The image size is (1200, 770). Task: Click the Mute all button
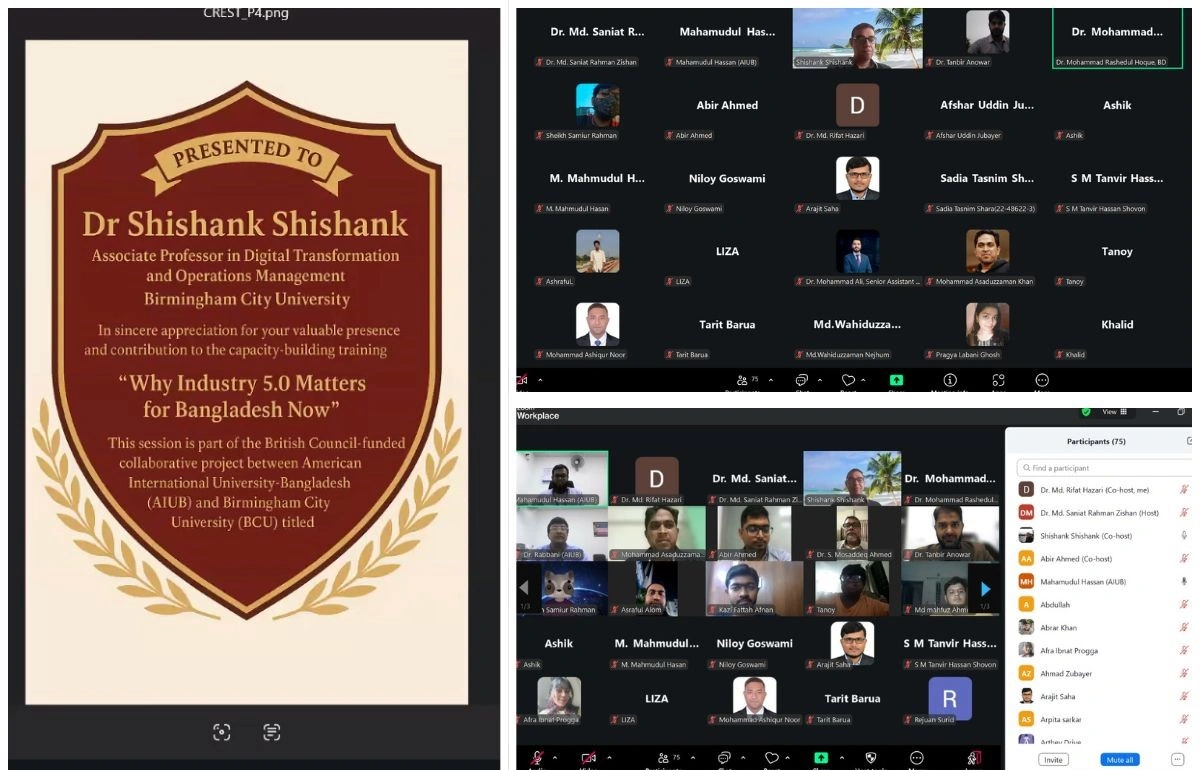[1119, 760]
